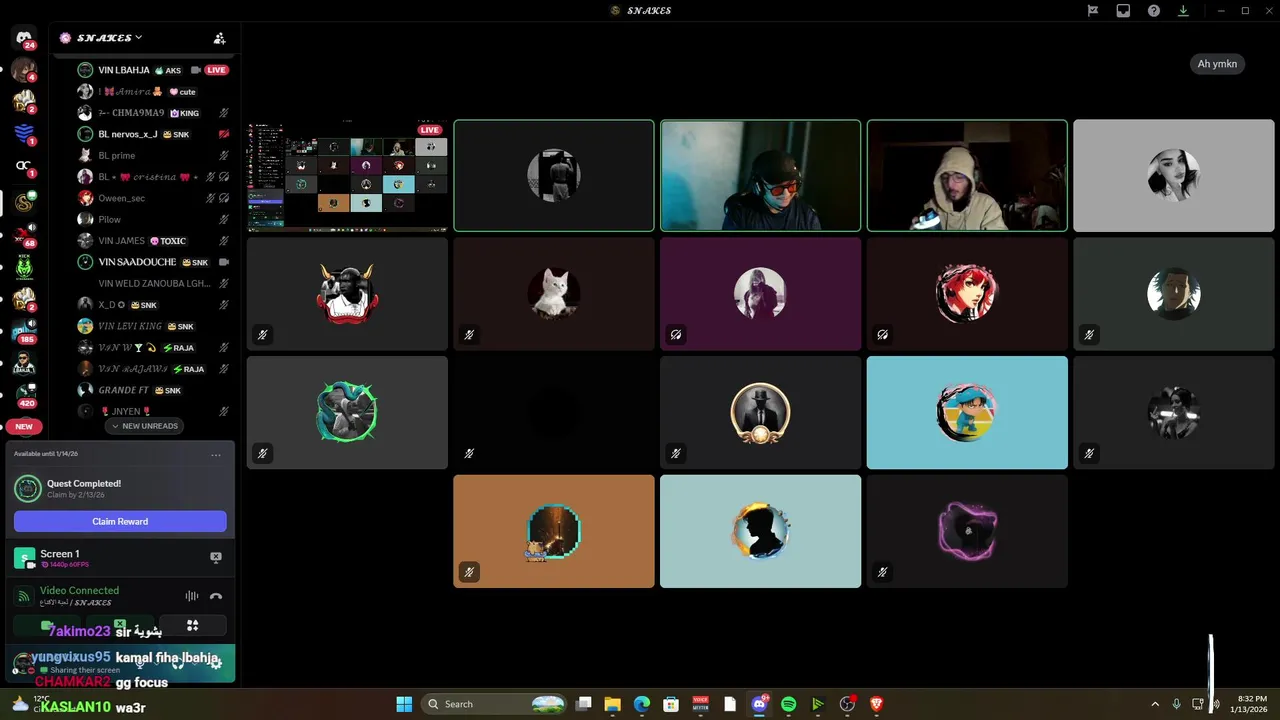Open Discord from the taskbar
This screenshot has height=720, width=1280.
(759, 704)
